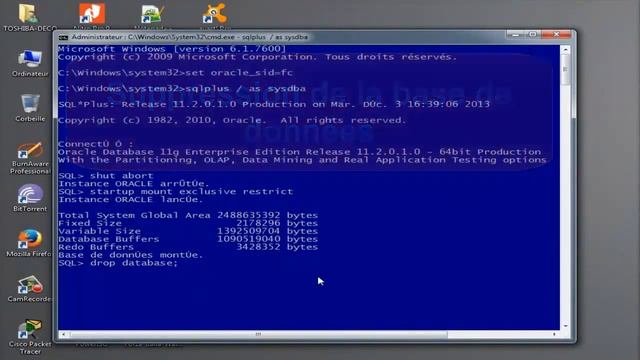Launch CamRecorder desktop shortcut
The width and height of the screenshot is (640, 360).
tap(29, 289)
